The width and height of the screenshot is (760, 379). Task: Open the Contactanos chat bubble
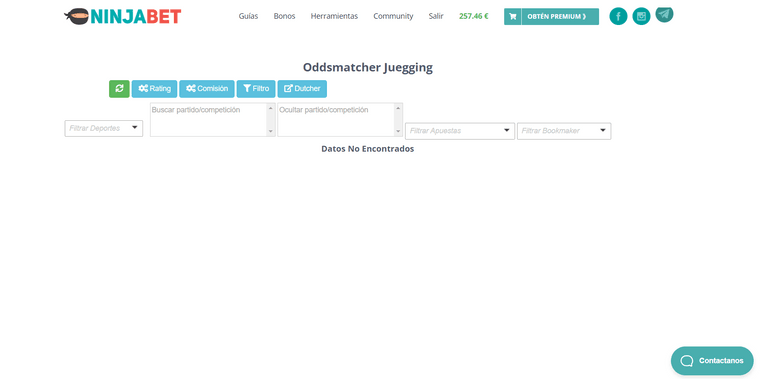click(x=712, y=361)
